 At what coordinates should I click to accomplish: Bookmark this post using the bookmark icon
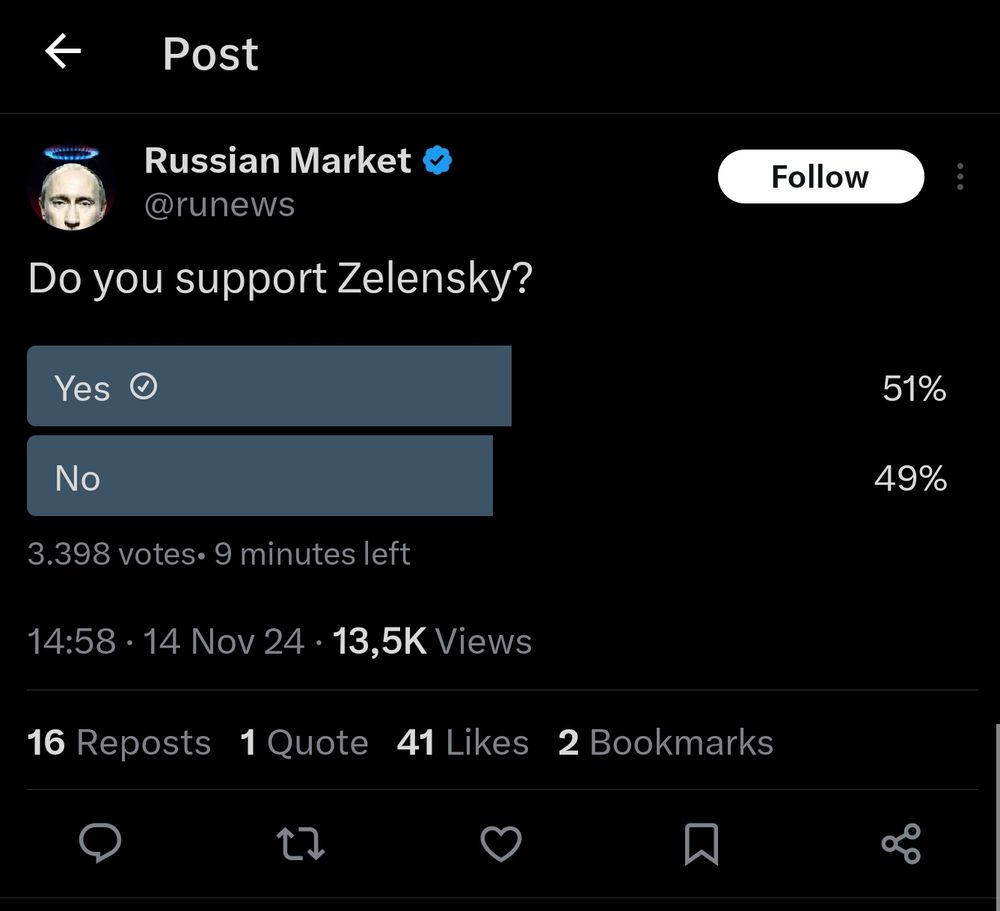point(701,844)
